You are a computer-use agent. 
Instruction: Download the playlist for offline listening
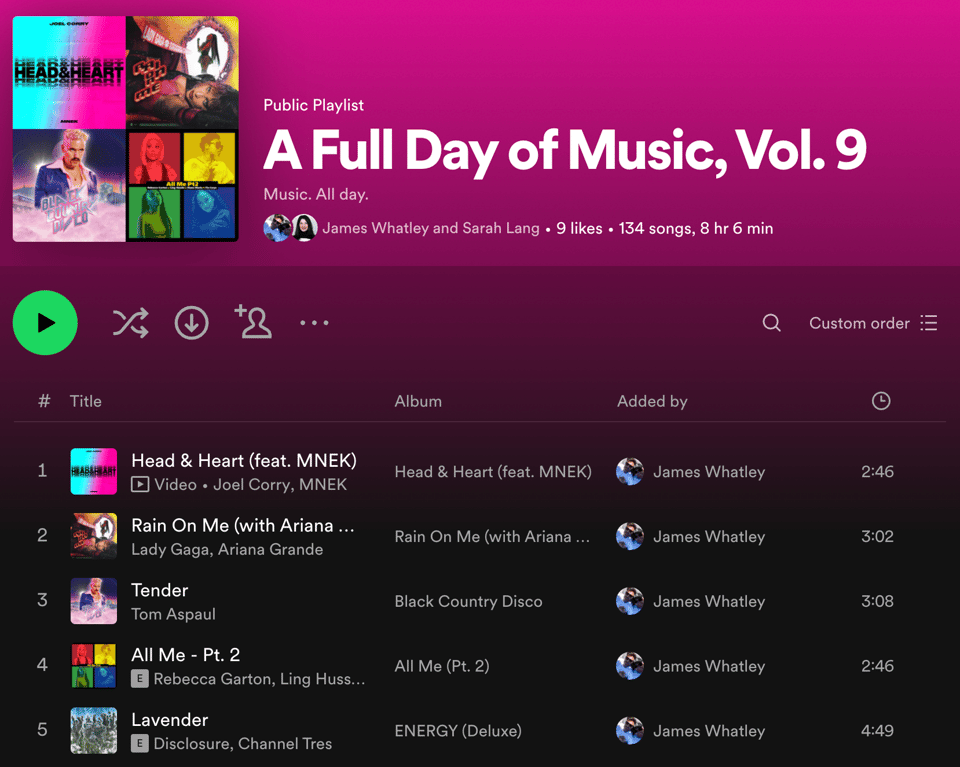tap(192, 323)
